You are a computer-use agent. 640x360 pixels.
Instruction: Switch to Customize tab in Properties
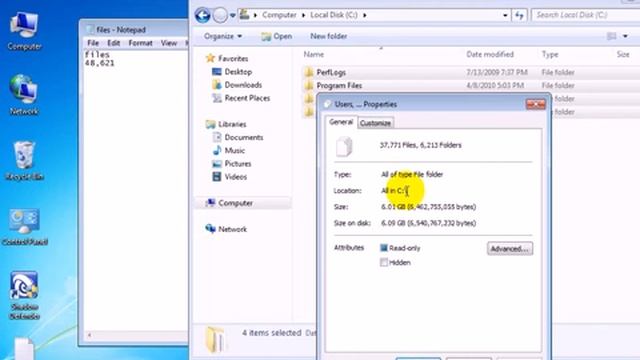376,123
